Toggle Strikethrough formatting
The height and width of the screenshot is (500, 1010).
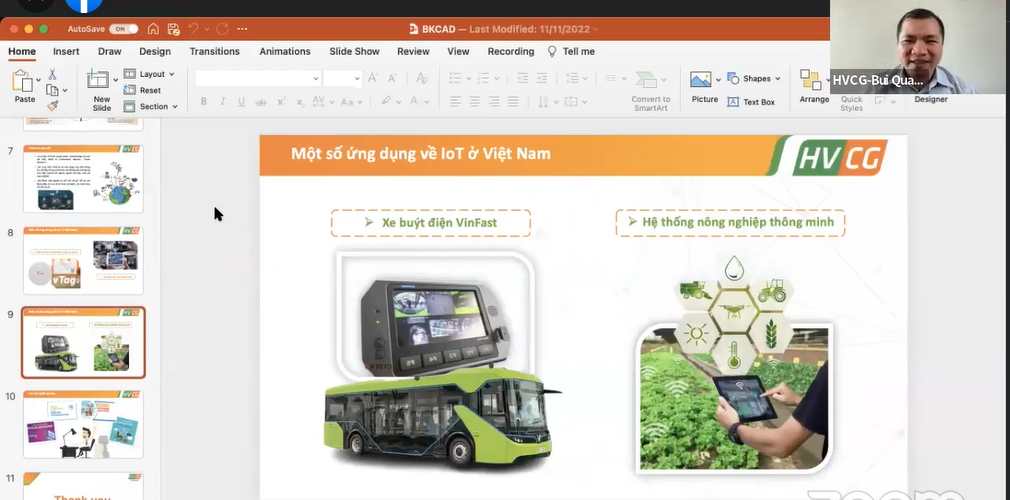coord(261,102)
